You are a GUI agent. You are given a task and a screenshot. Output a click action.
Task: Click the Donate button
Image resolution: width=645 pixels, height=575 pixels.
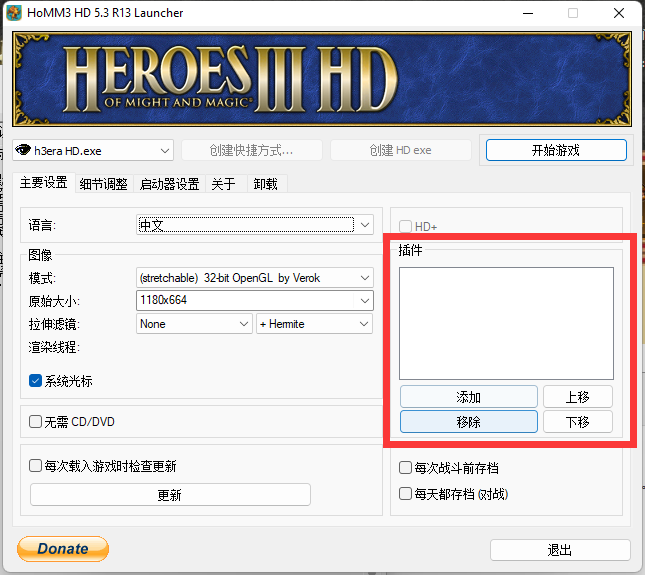(63, 549)
